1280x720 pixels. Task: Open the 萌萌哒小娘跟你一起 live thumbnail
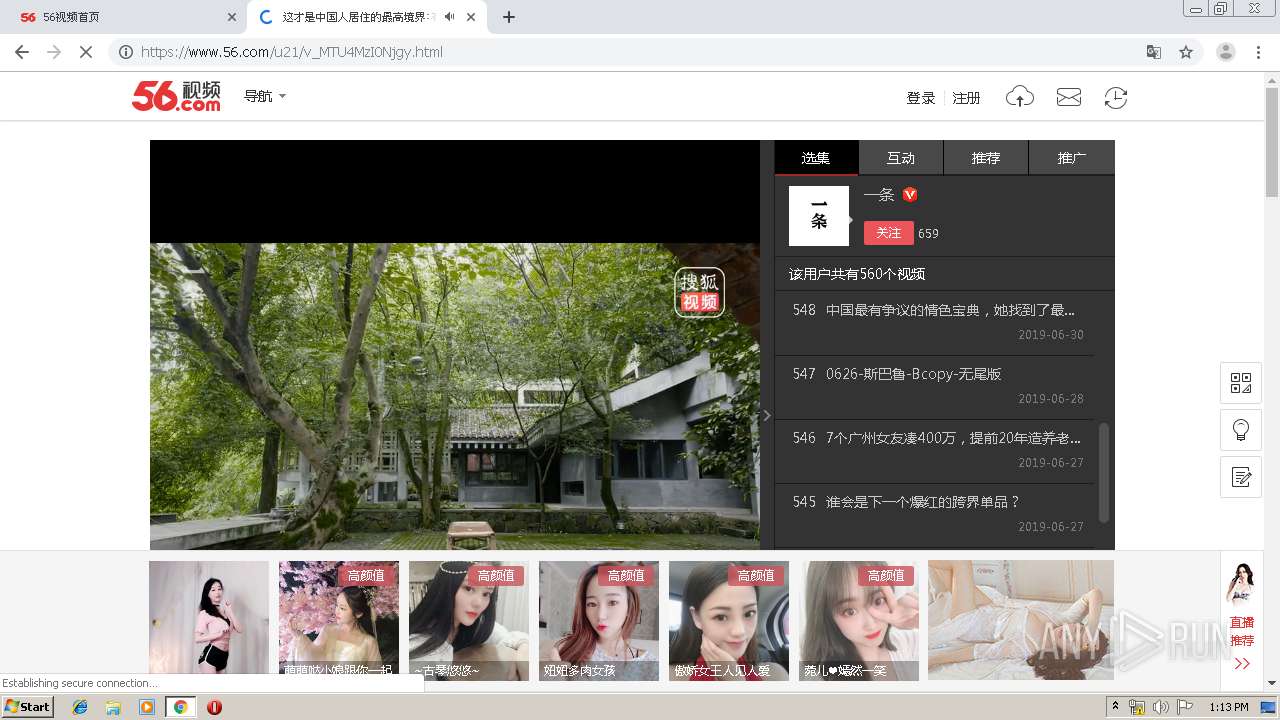coord(339,620)
